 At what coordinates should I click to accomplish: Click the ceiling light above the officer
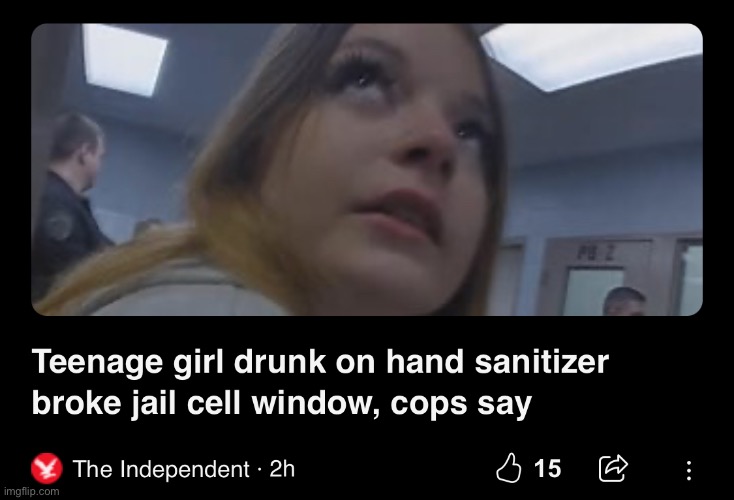[125, 59]
